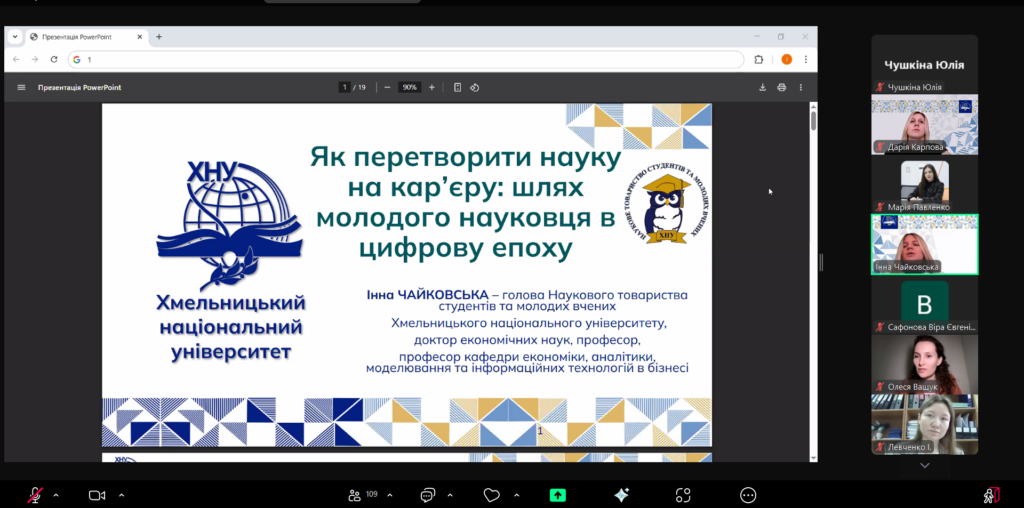
Task: Download the PDF presentation
Action: point(762,87)
